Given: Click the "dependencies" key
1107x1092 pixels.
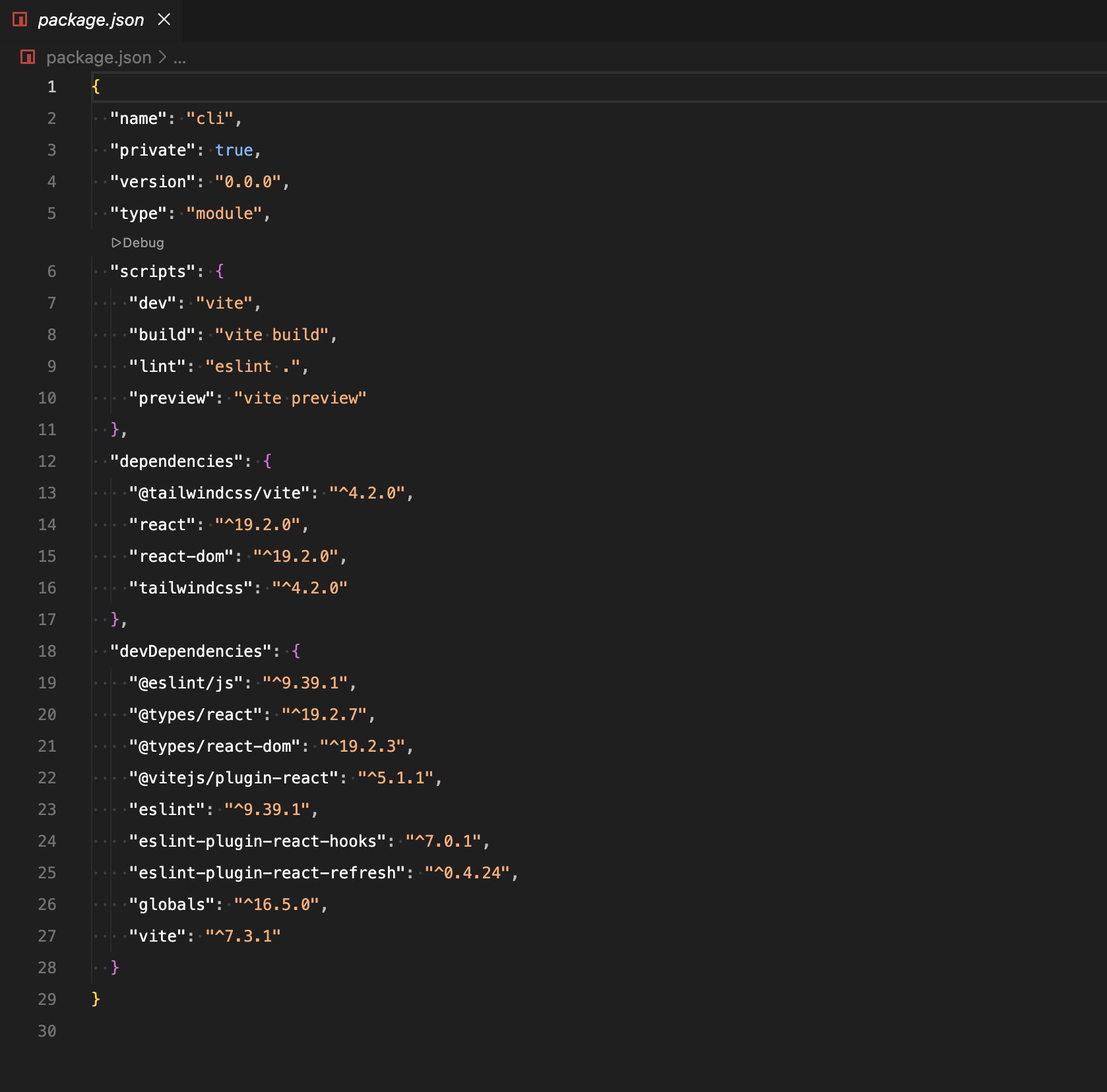Looking at the screenshot, I should 177,461.
